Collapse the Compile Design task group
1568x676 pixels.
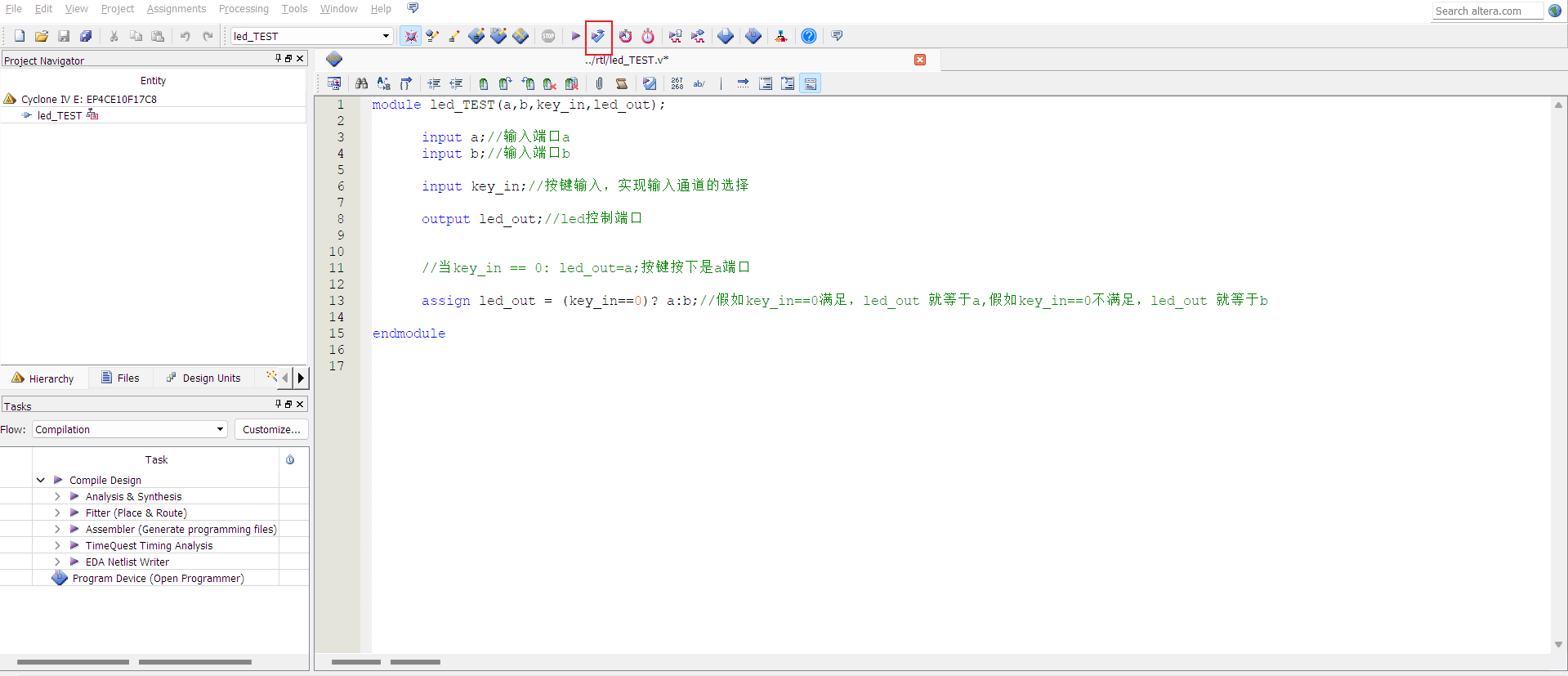(40, 480)
